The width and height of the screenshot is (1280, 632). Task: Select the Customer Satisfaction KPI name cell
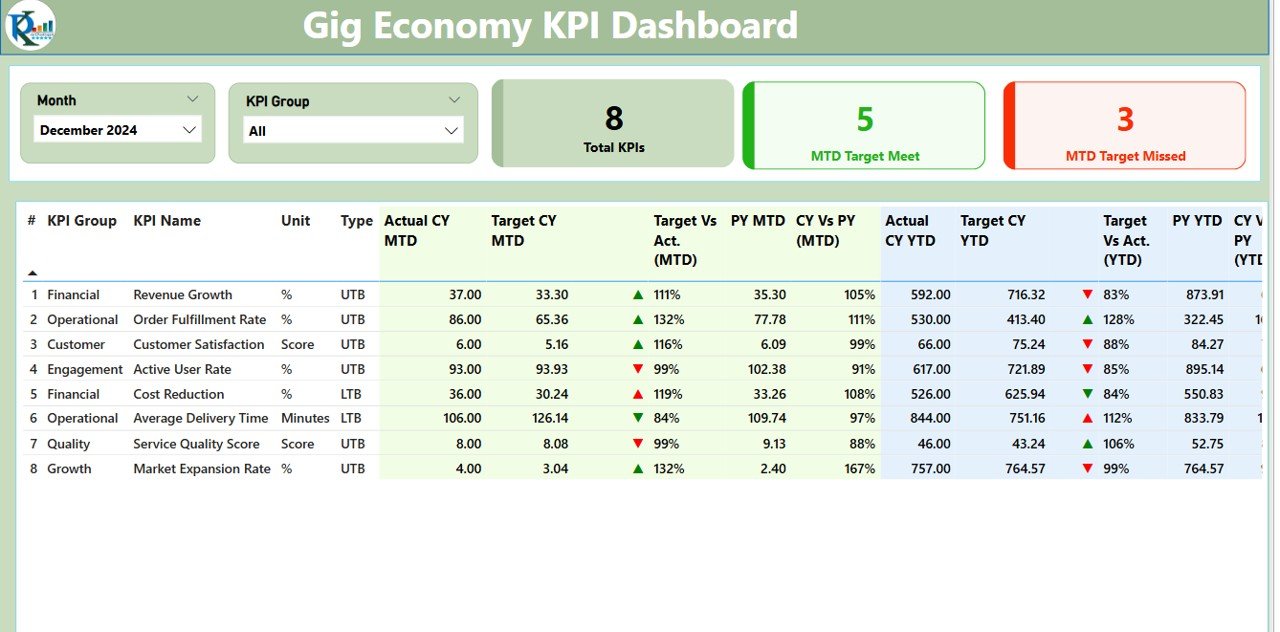pyautogui.click(x=199, y=345)
